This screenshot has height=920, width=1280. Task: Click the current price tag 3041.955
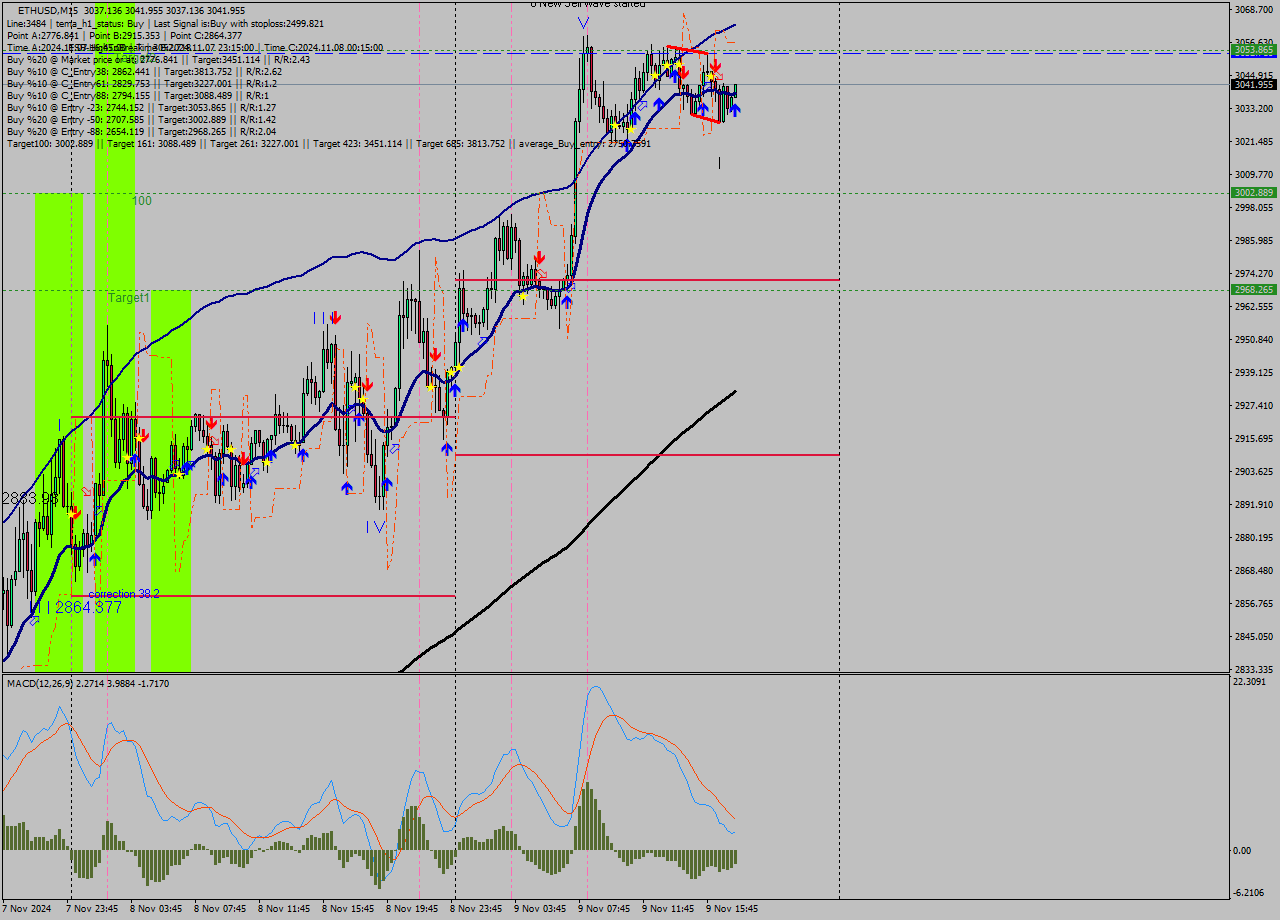1253,85
